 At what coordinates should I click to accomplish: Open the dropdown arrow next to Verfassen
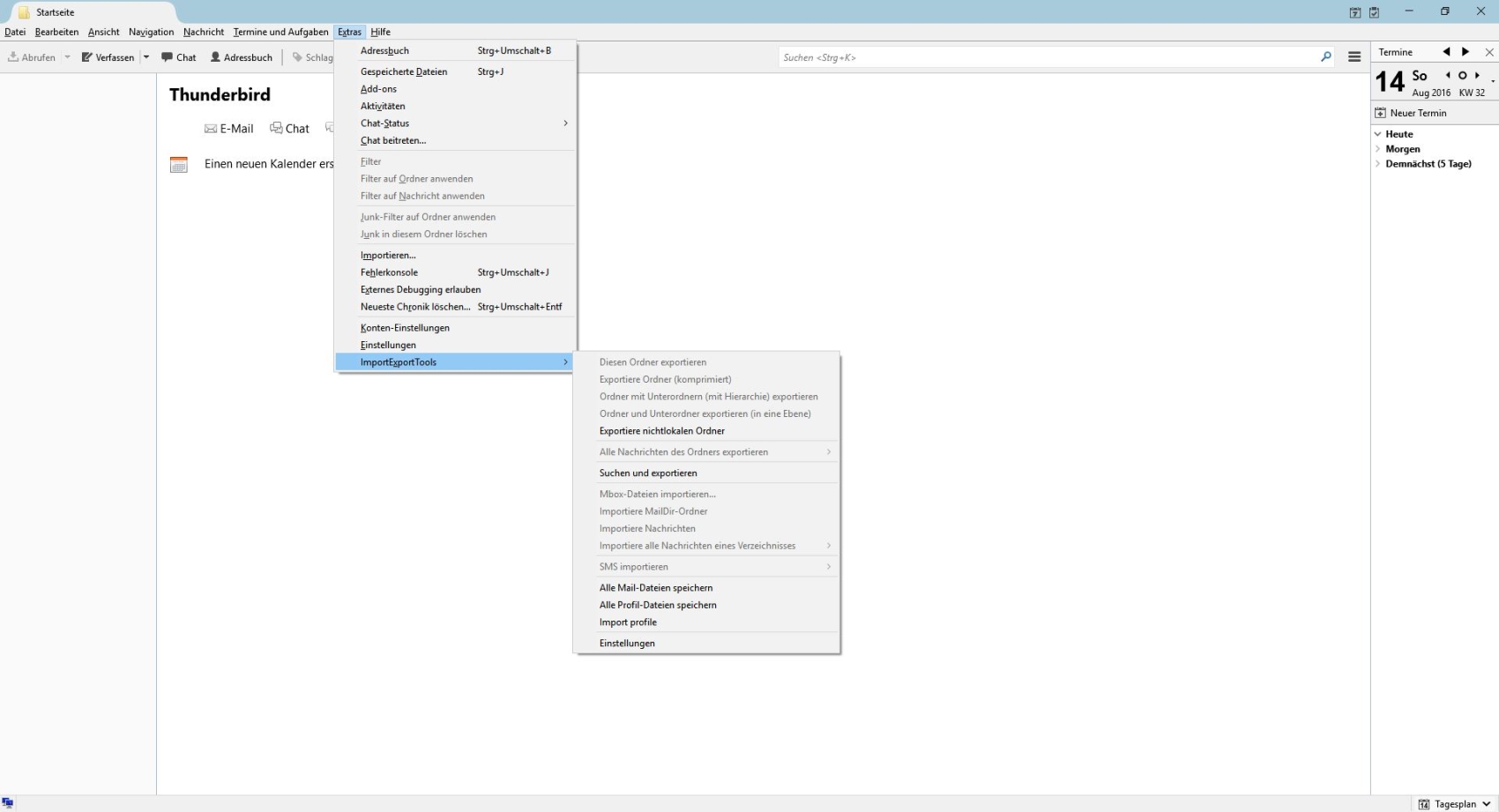(x=146, y=57)
